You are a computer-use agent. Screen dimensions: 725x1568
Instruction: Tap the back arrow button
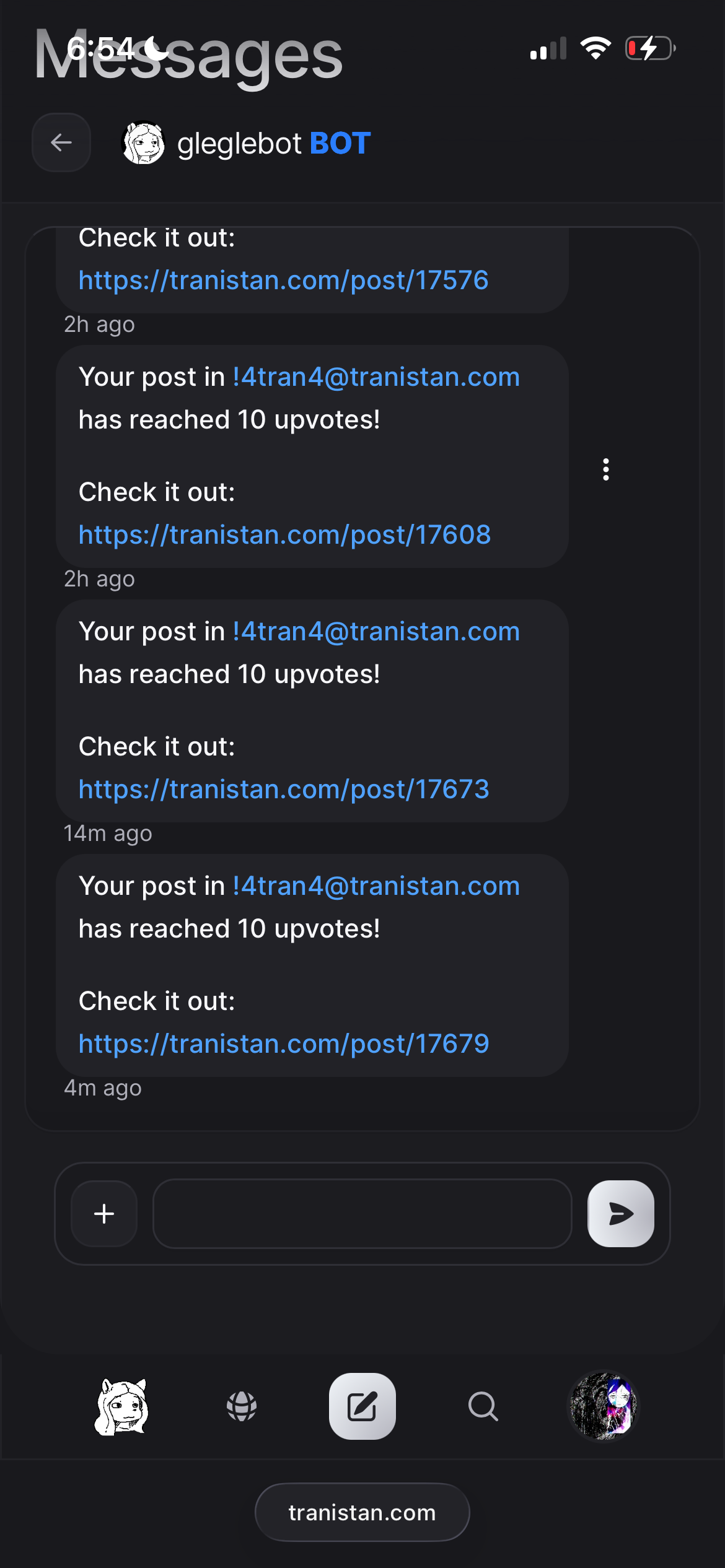coord(61,142)
